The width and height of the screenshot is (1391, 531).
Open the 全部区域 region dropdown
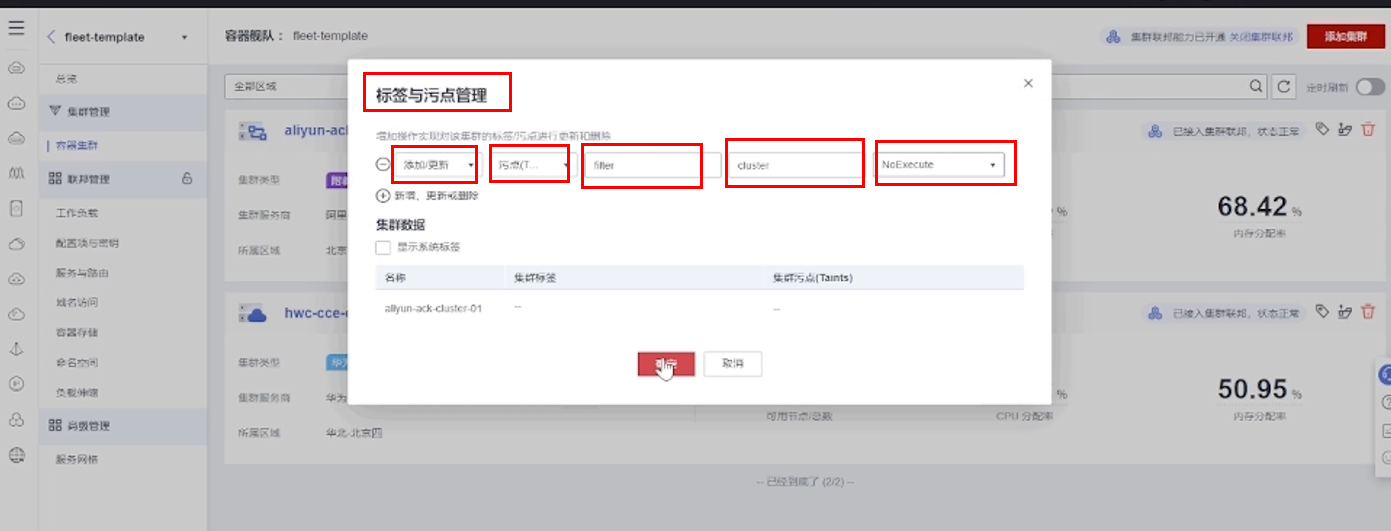point(286,87)
